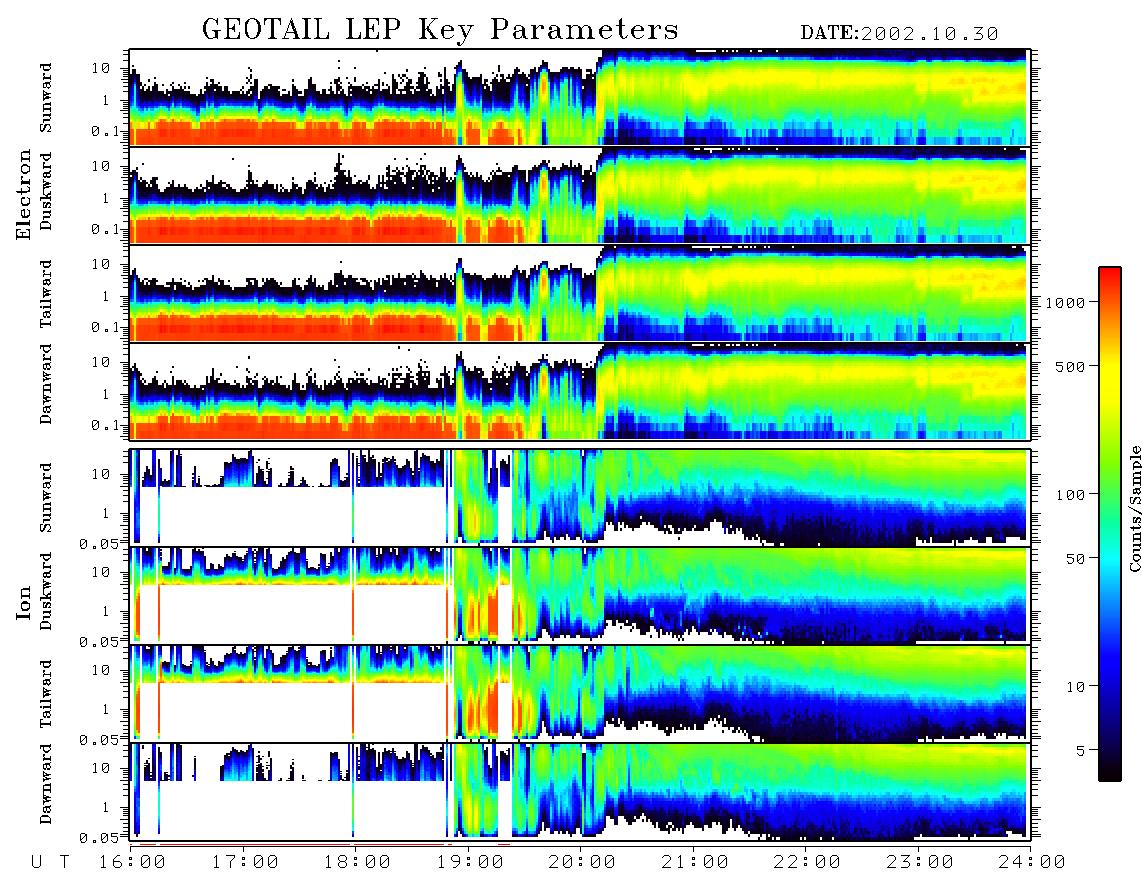Click the vertical 'Ion' group label
This screenshot has width=1142, height=880.
[23, 602]
